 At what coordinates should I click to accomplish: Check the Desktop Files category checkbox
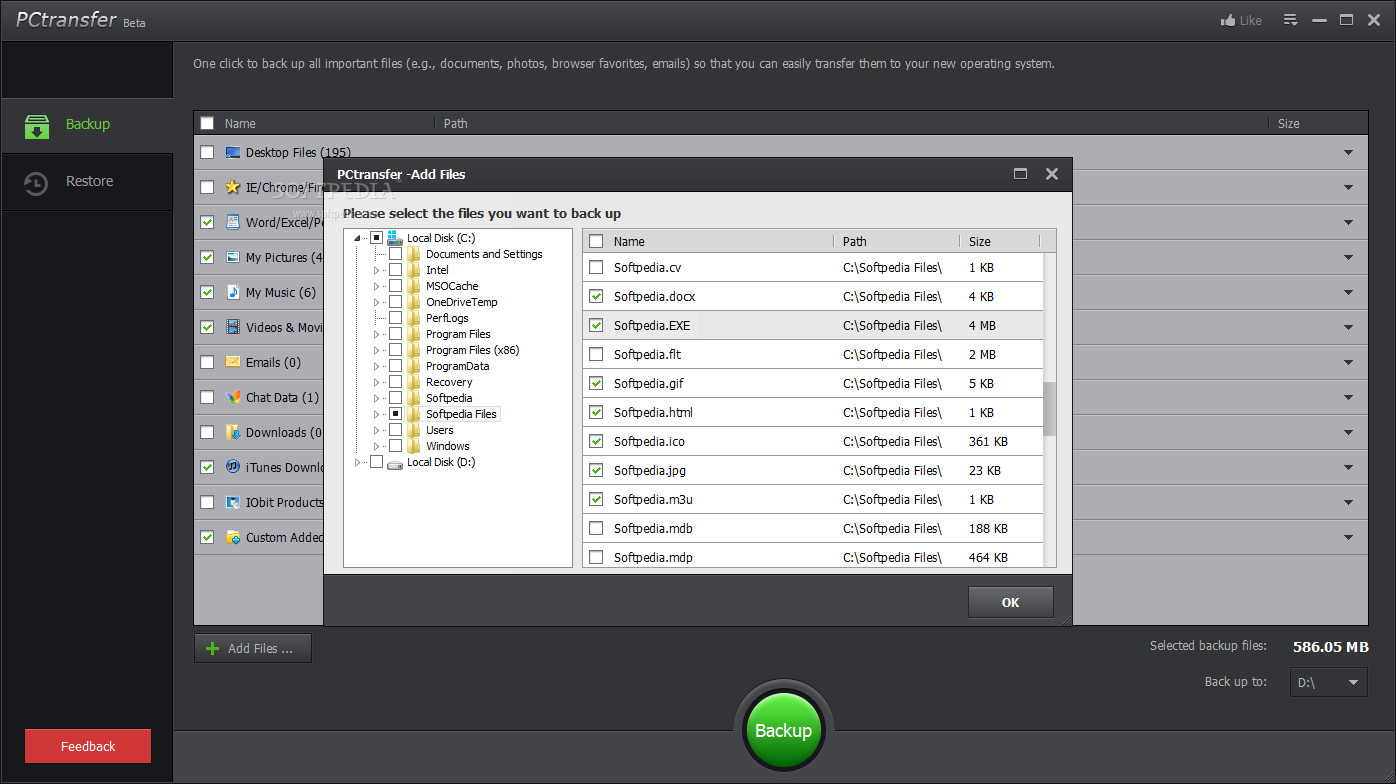207,153
